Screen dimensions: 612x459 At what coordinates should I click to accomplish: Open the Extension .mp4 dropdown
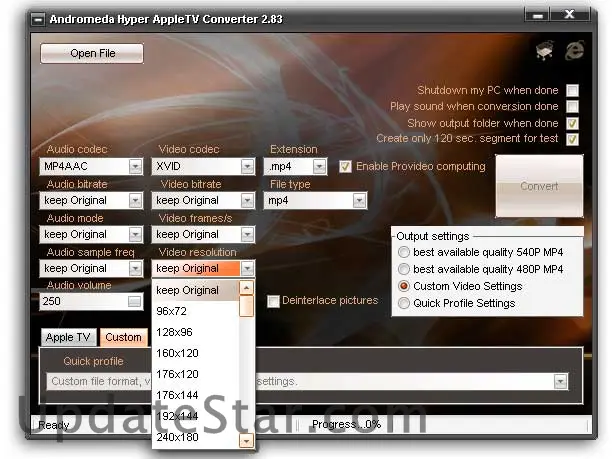pyautogui.click(x=319, y=167)
